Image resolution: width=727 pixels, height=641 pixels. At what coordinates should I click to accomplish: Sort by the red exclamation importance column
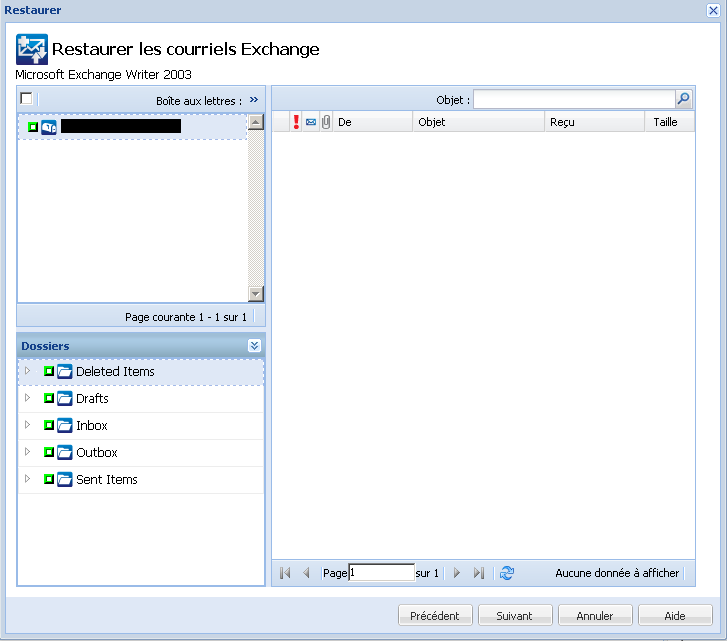(x=296, y=122)
